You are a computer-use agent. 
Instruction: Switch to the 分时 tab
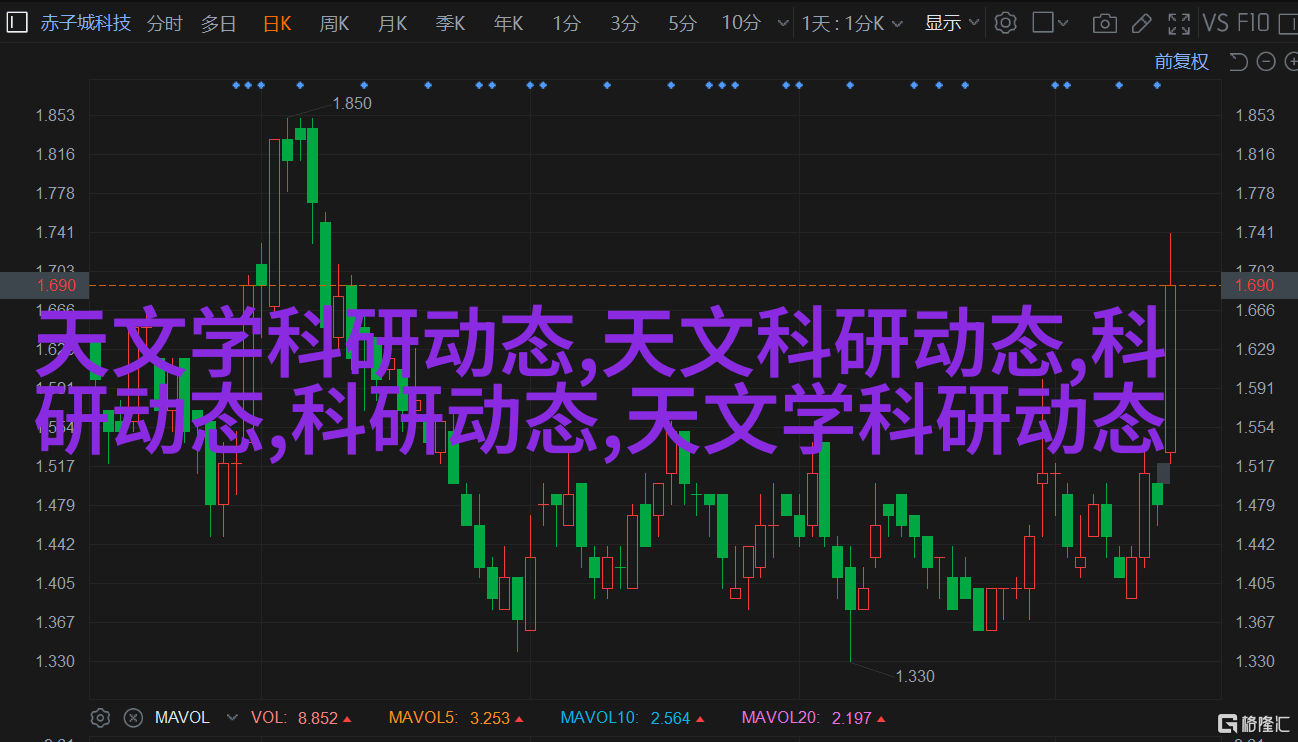[165, 23]
